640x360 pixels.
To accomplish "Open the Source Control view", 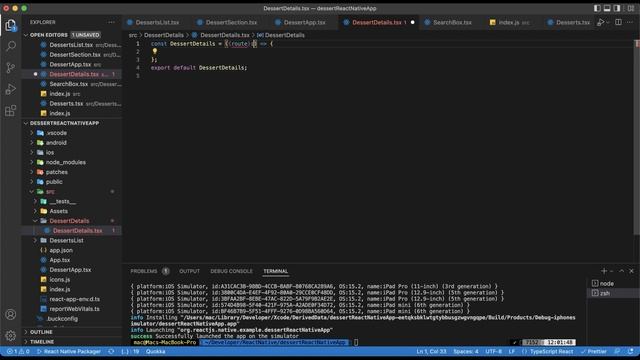I will (11, 67).
